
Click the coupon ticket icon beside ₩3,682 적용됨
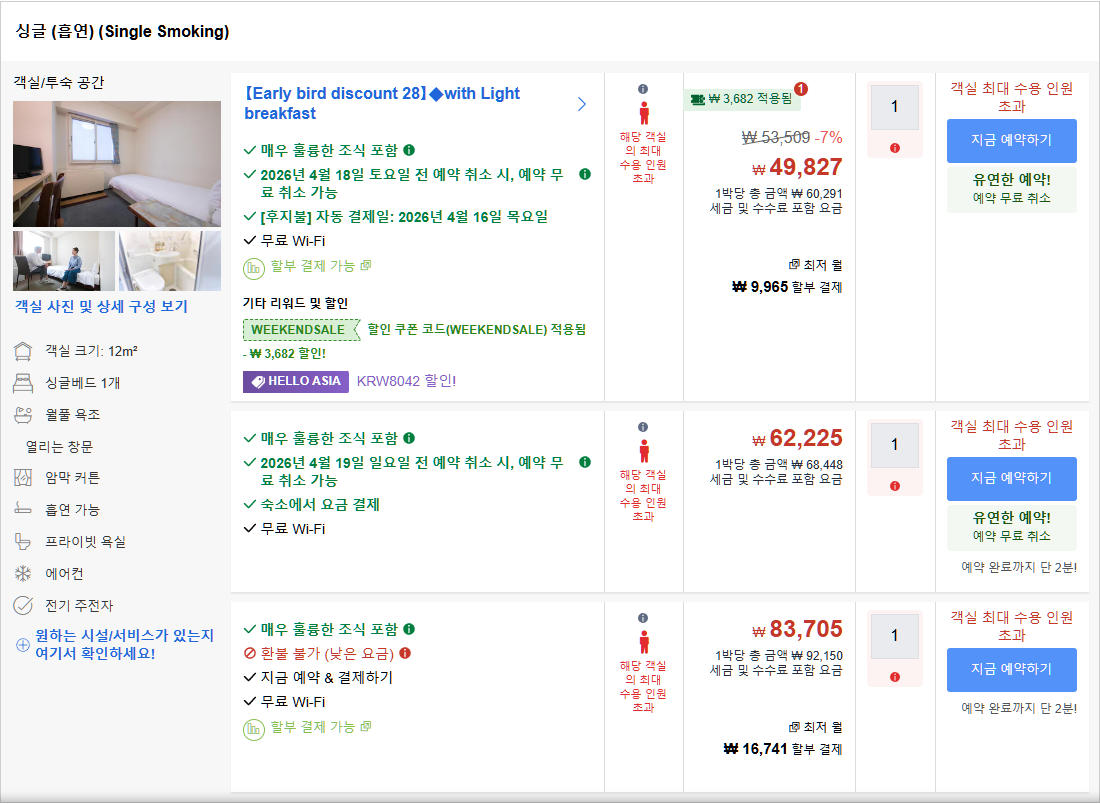[x=696, y=97]
